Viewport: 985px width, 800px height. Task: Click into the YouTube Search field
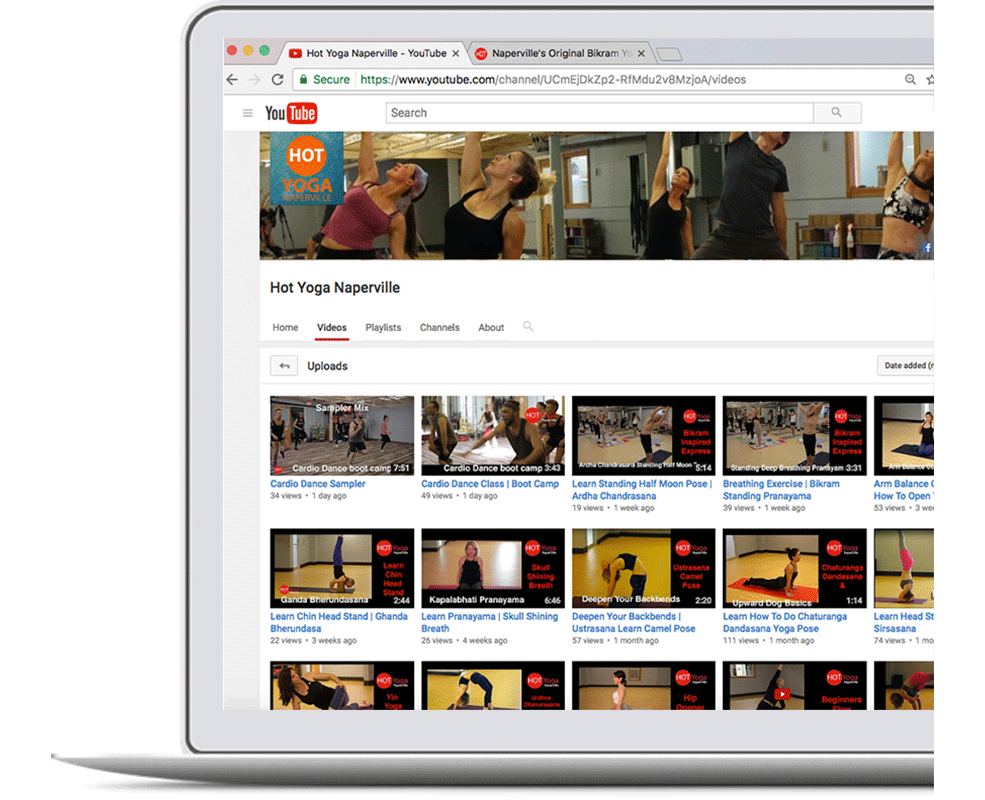click(599, 113)
